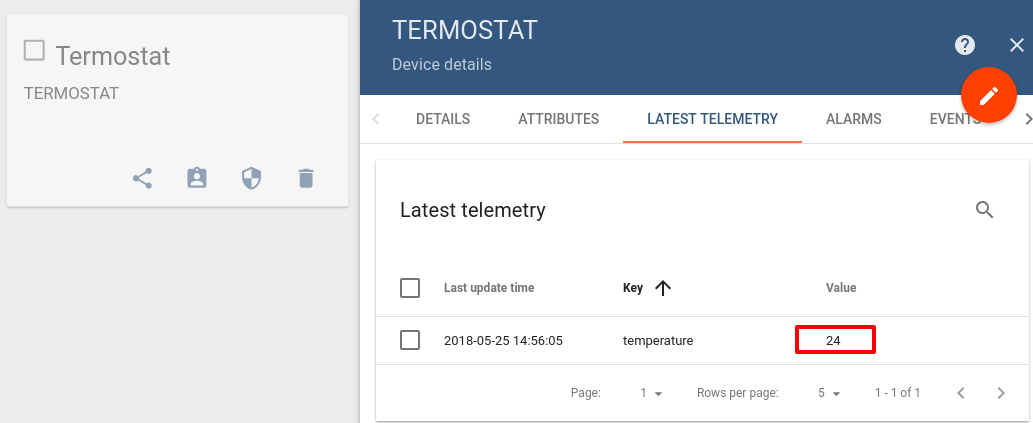Go to next page arrow in pagination
Screen dimensions: 1033x423
point(1001,393)
